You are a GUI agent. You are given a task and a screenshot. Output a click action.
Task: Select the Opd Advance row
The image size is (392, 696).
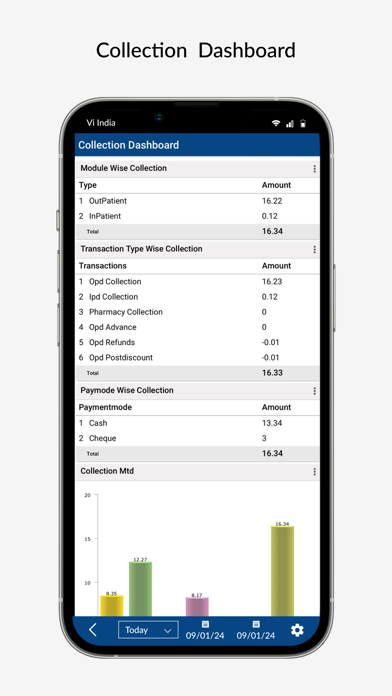pyautogui.click(x=198, y=327)
